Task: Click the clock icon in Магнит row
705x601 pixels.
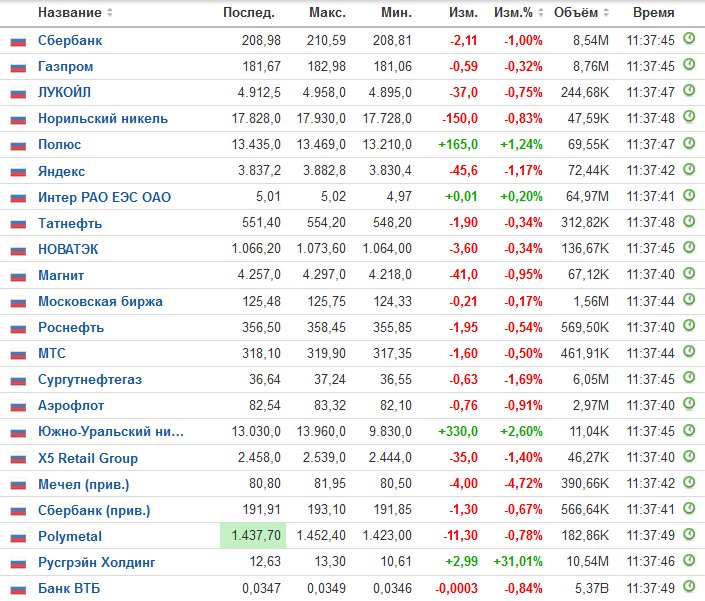Action: [689, 273]
